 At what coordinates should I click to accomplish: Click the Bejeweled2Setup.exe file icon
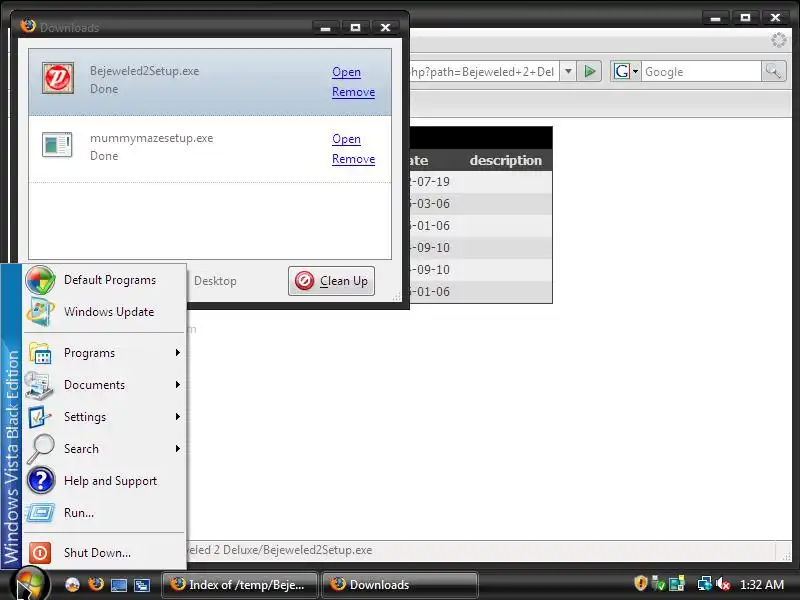58,78
